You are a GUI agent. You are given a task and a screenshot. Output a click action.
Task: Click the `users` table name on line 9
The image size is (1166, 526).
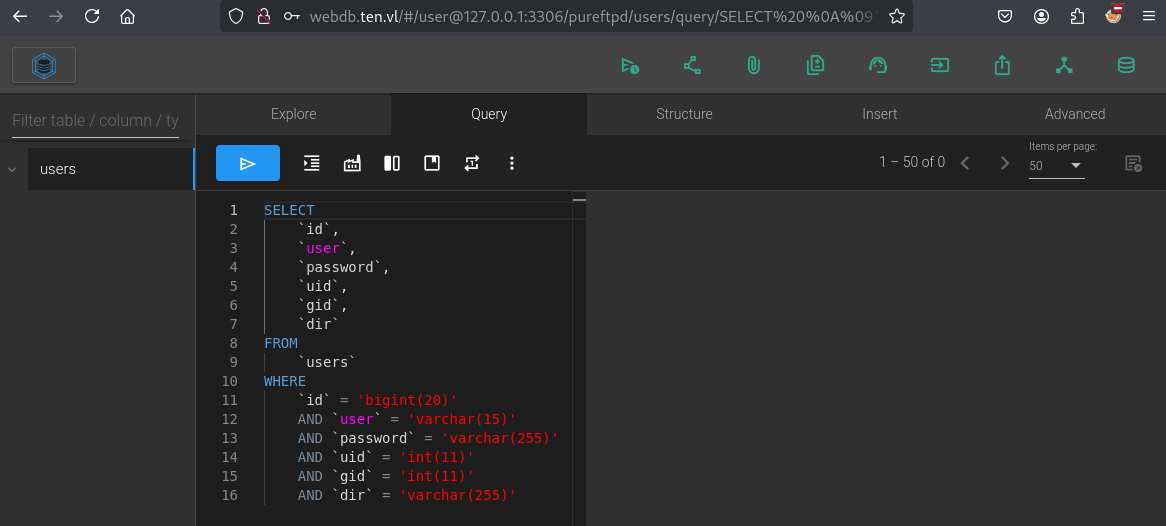point(327,362)
